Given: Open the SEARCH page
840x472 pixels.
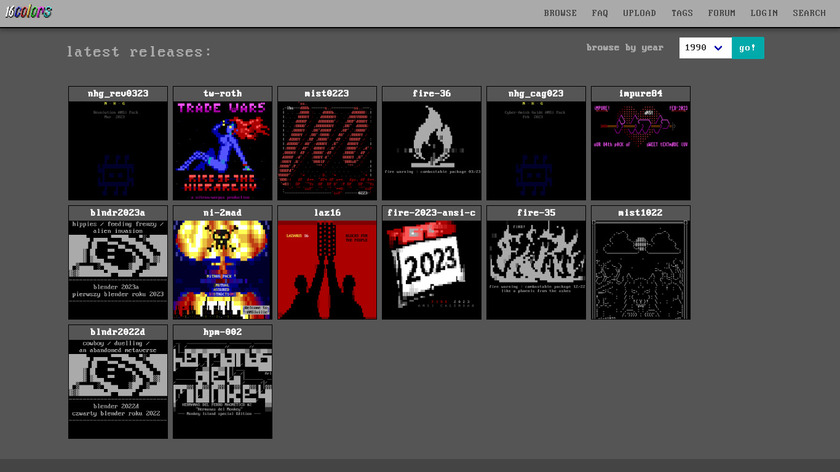Looking at the screenshot, I should [x=809, y=13].
